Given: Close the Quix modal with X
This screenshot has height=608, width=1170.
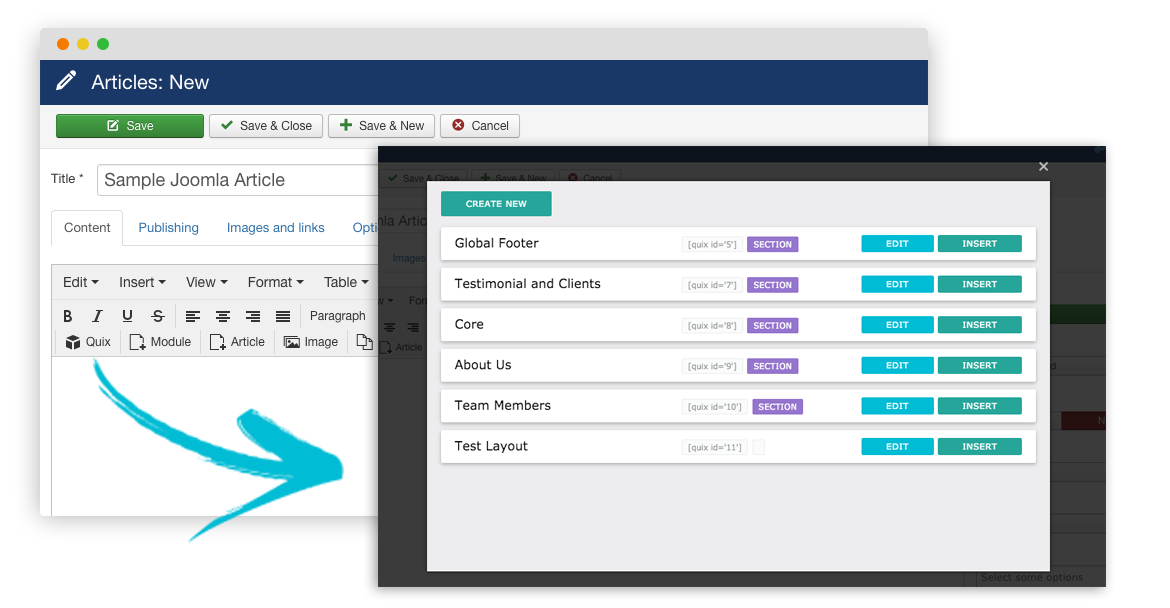Looking at the screenshot, I should tap(1043, 167).
